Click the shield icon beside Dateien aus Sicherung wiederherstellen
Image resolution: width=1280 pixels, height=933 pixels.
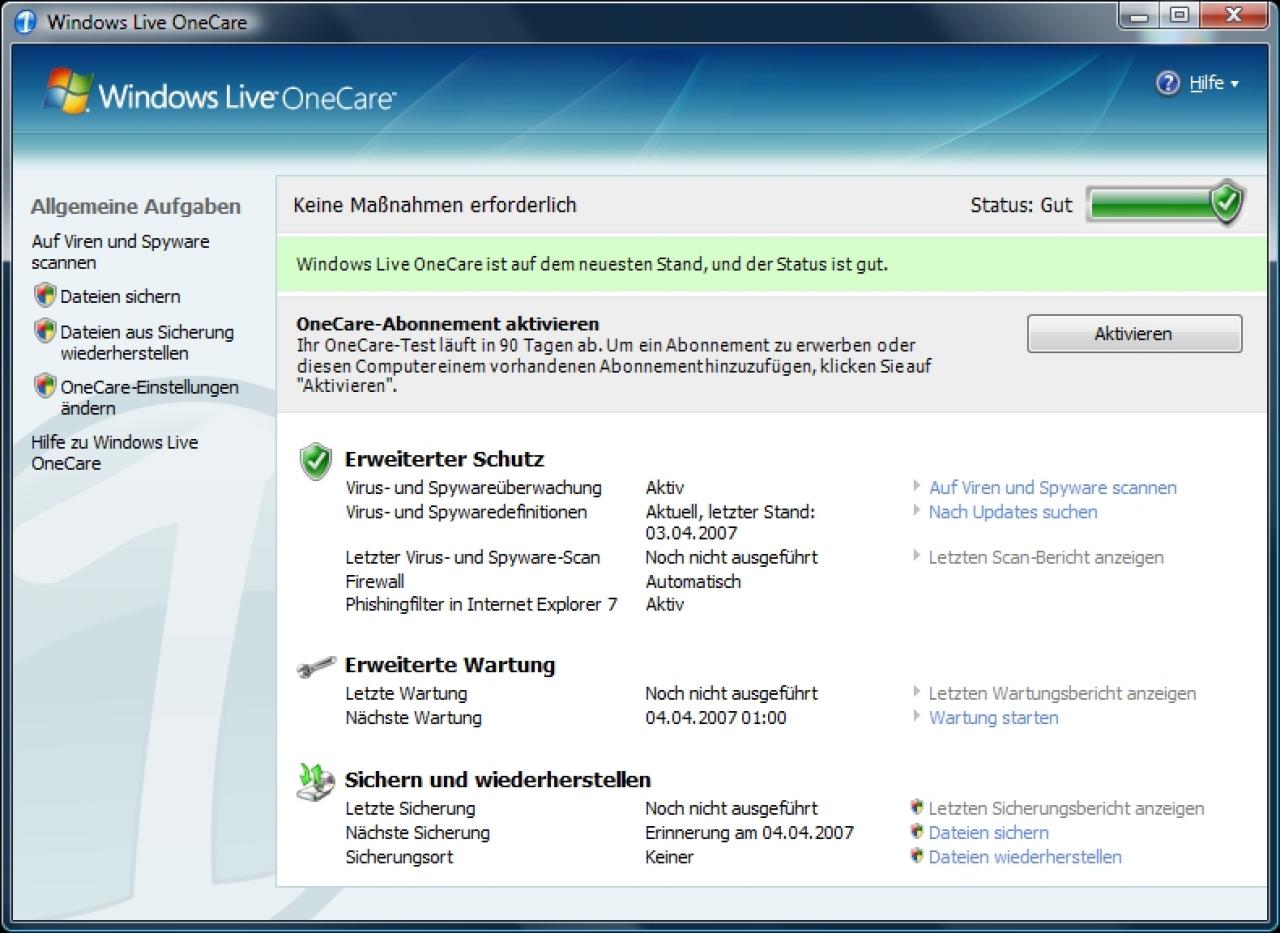(x=44, y=330)
